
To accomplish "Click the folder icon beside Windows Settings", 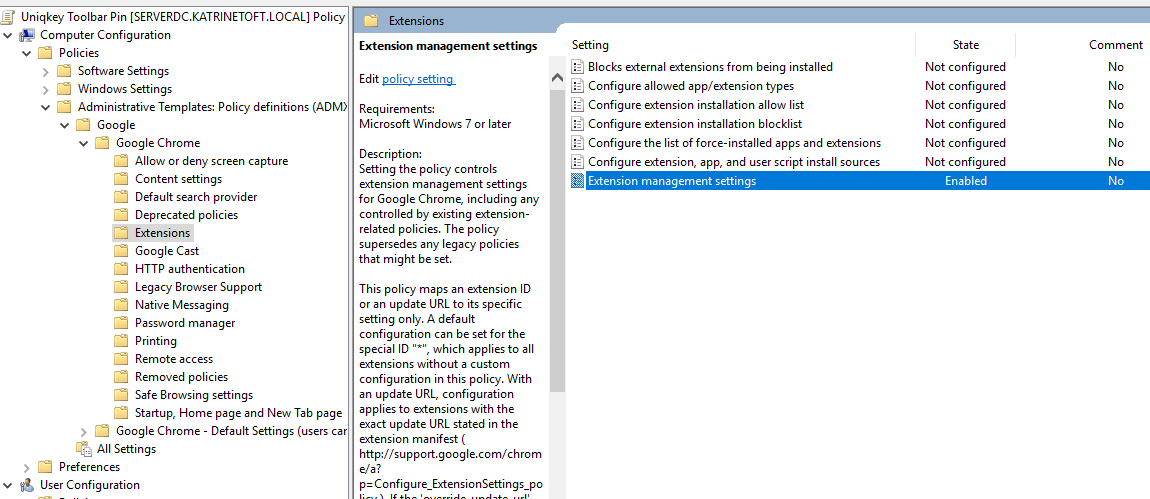I will (x=64, y=89).
